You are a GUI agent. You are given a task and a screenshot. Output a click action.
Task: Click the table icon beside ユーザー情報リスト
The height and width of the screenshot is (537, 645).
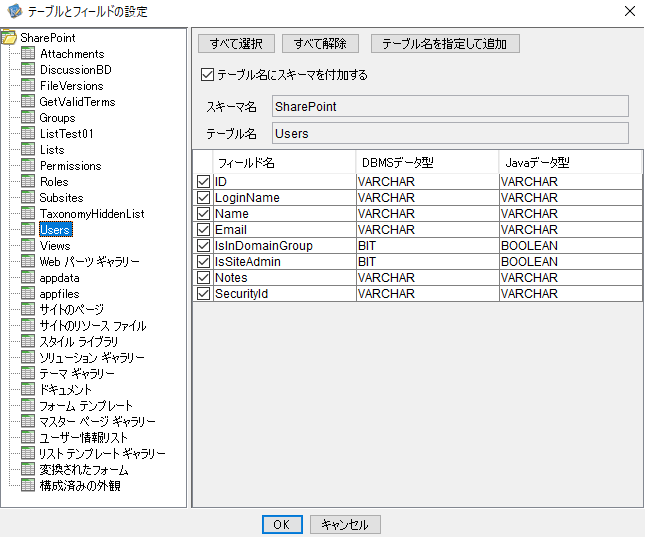(28, 437)
